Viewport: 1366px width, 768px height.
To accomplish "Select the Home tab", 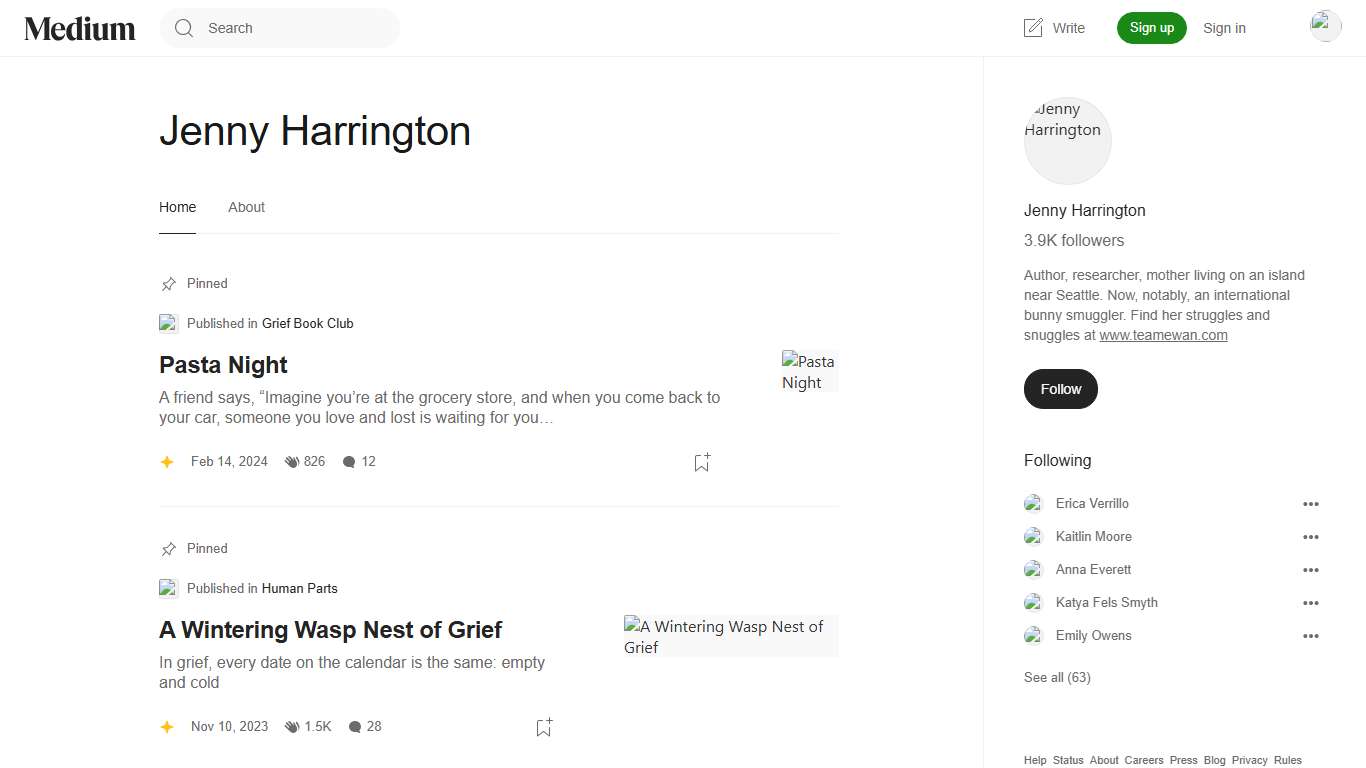I will (177, 207).
